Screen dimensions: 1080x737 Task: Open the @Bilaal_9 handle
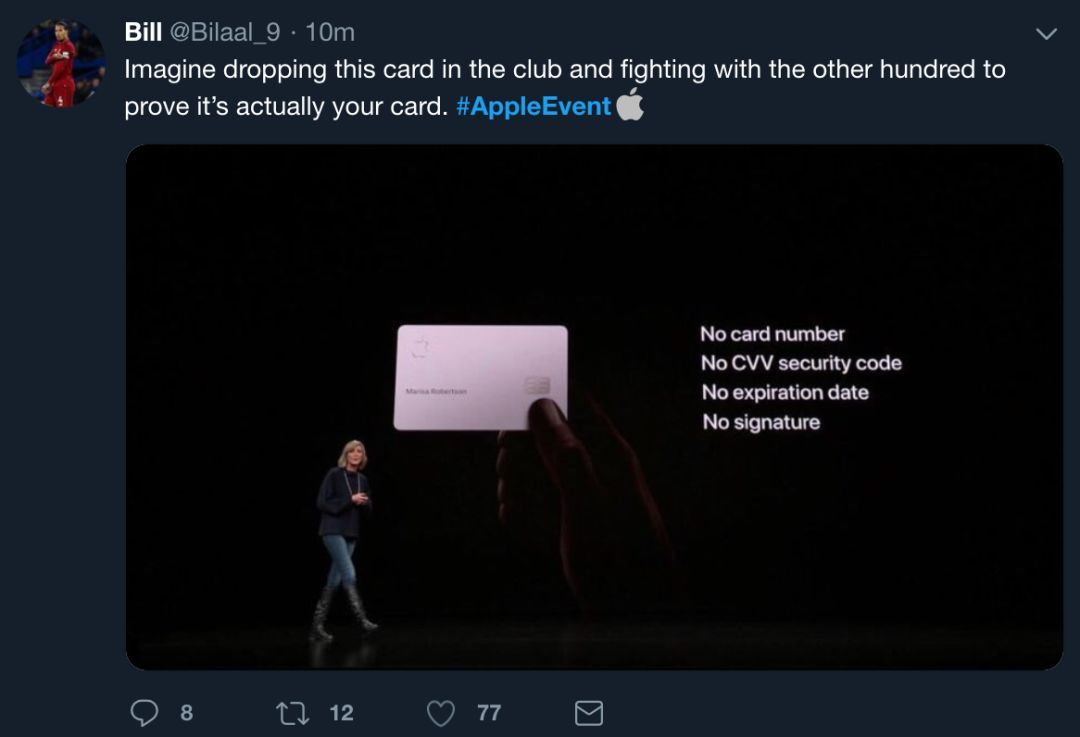click(x=225, y=32)
